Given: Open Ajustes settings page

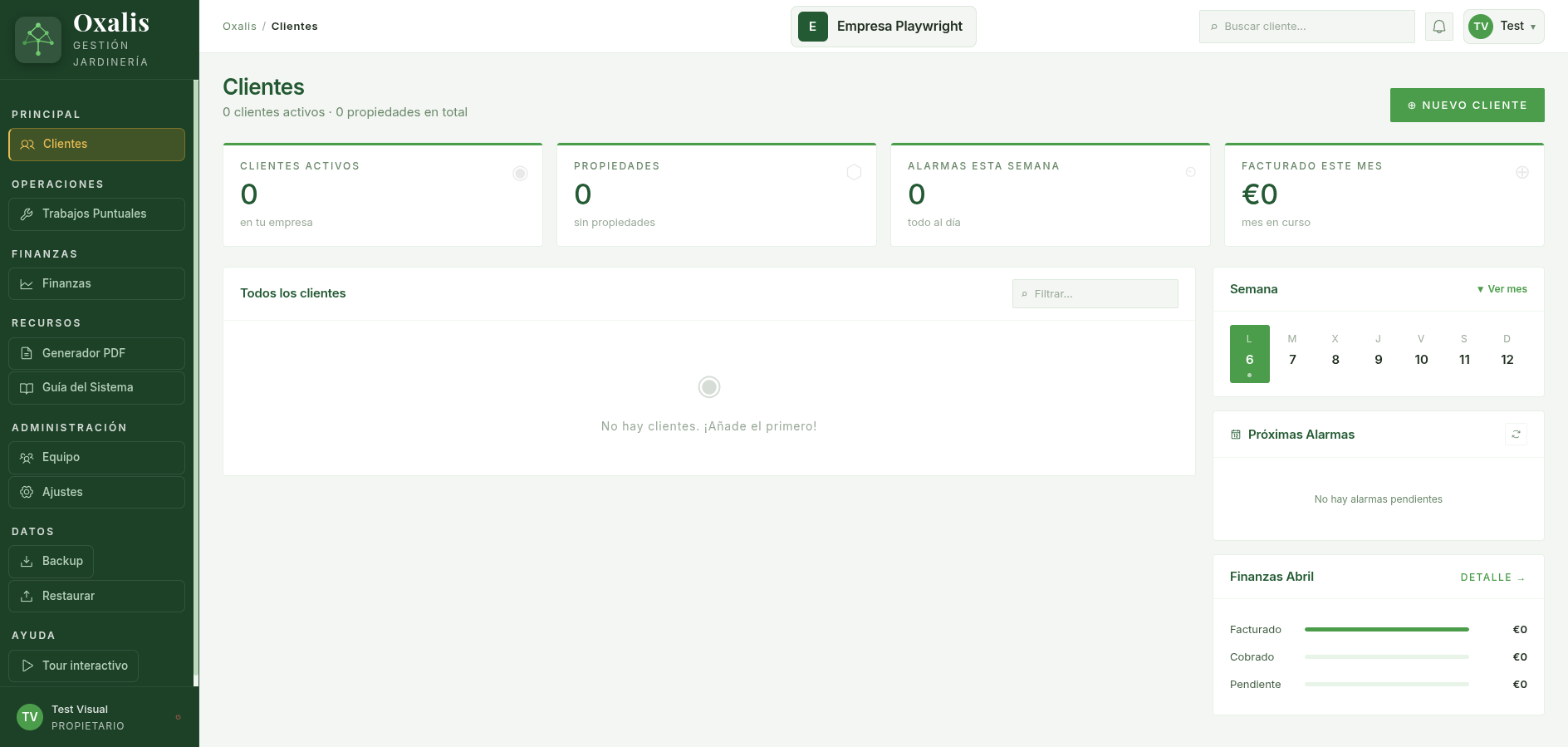Looking at the screenshot, I should click(x=96, y=492).
